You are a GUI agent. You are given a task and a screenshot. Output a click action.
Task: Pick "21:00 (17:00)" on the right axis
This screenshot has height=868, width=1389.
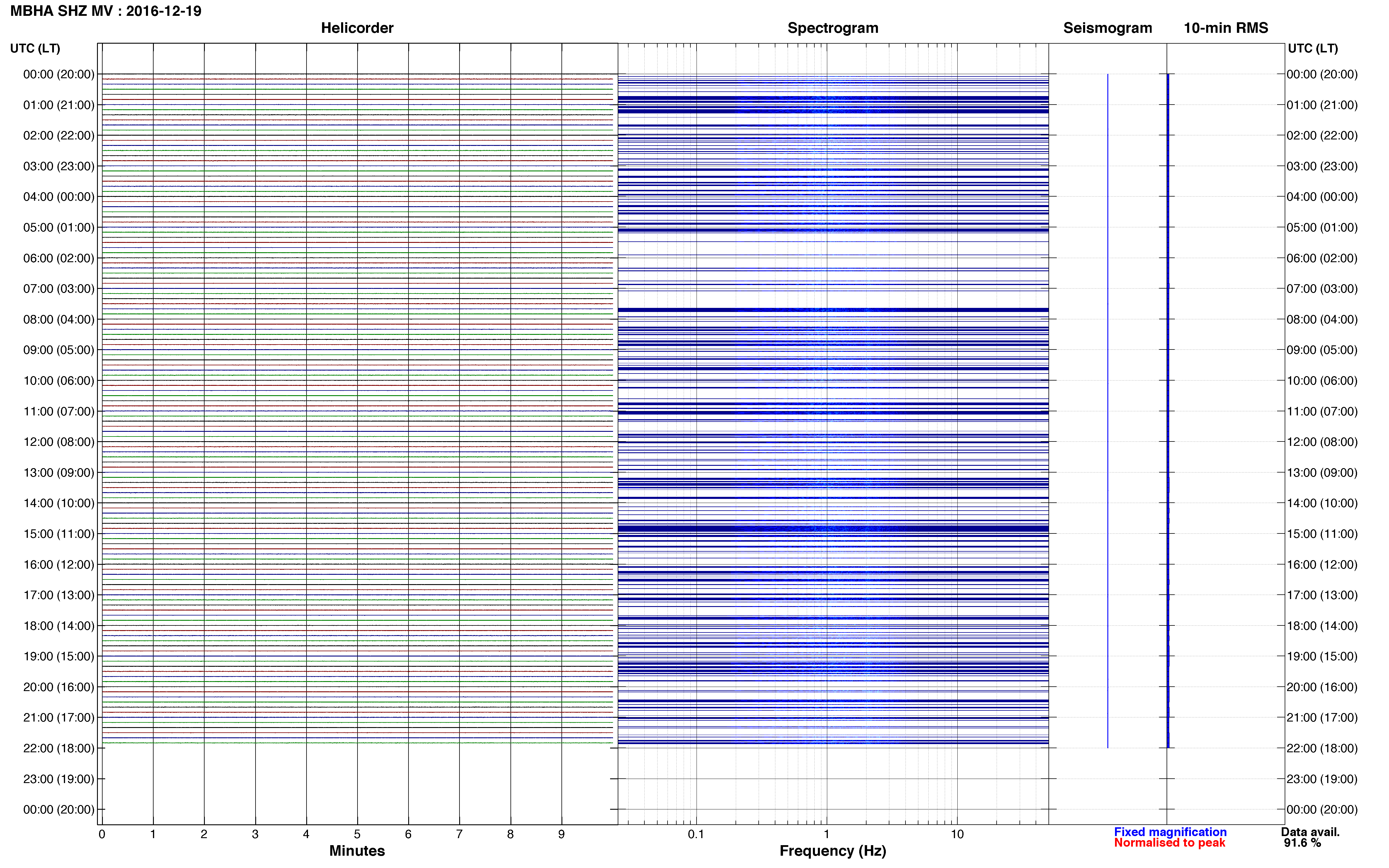[x=1322, y=717]
